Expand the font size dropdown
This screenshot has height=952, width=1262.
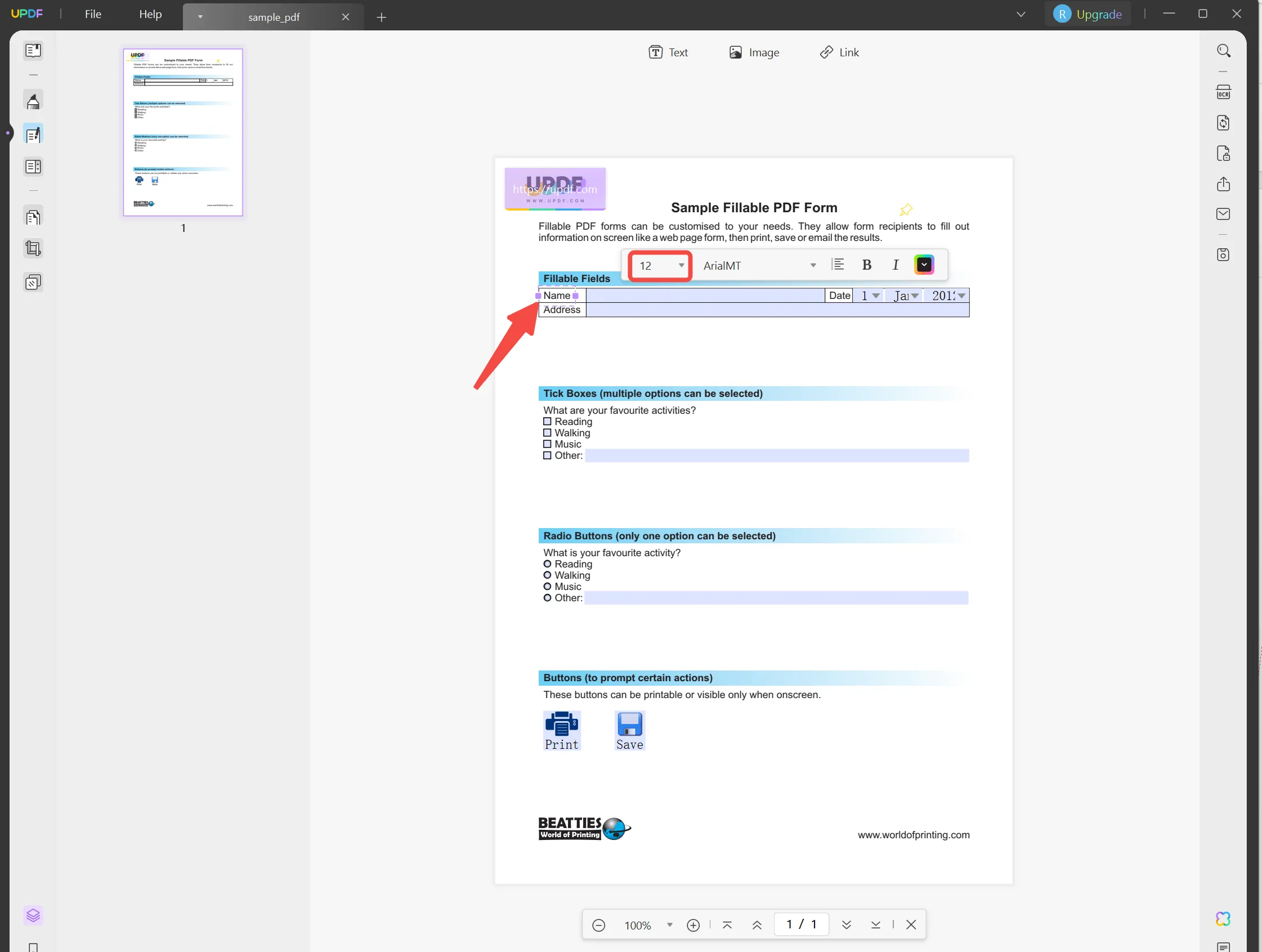680,265
